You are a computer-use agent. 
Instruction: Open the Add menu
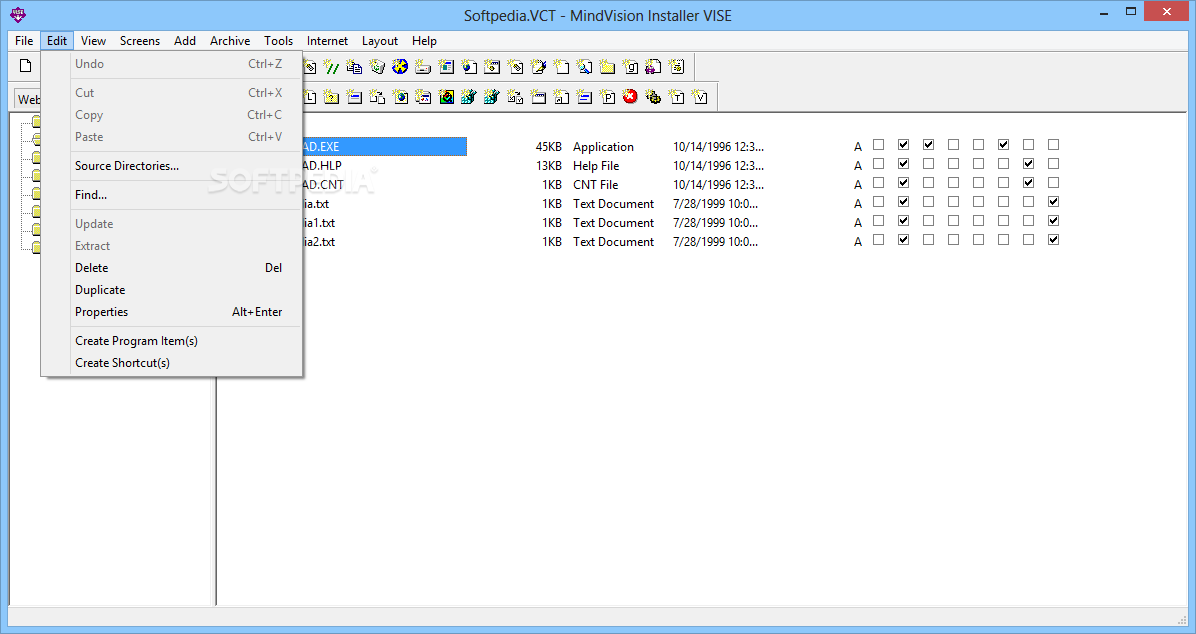tap(185, 40)
